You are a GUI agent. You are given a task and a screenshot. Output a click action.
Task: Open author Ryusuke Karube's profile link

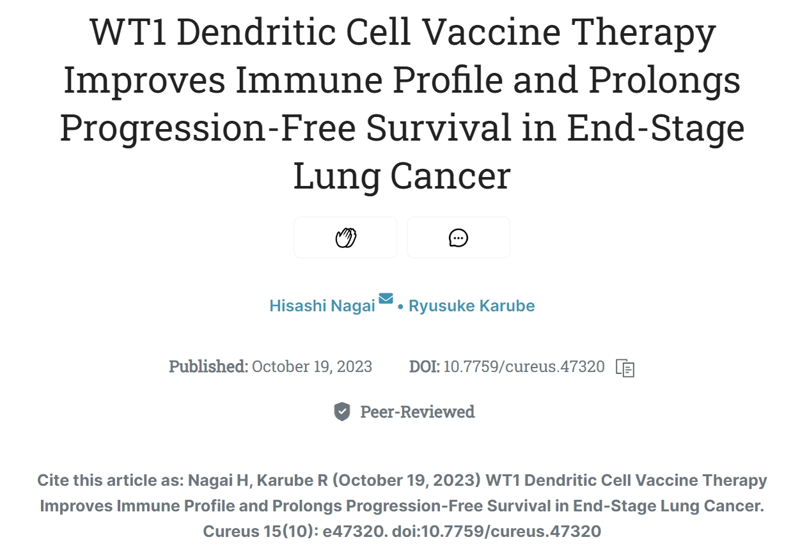(471, 306)
